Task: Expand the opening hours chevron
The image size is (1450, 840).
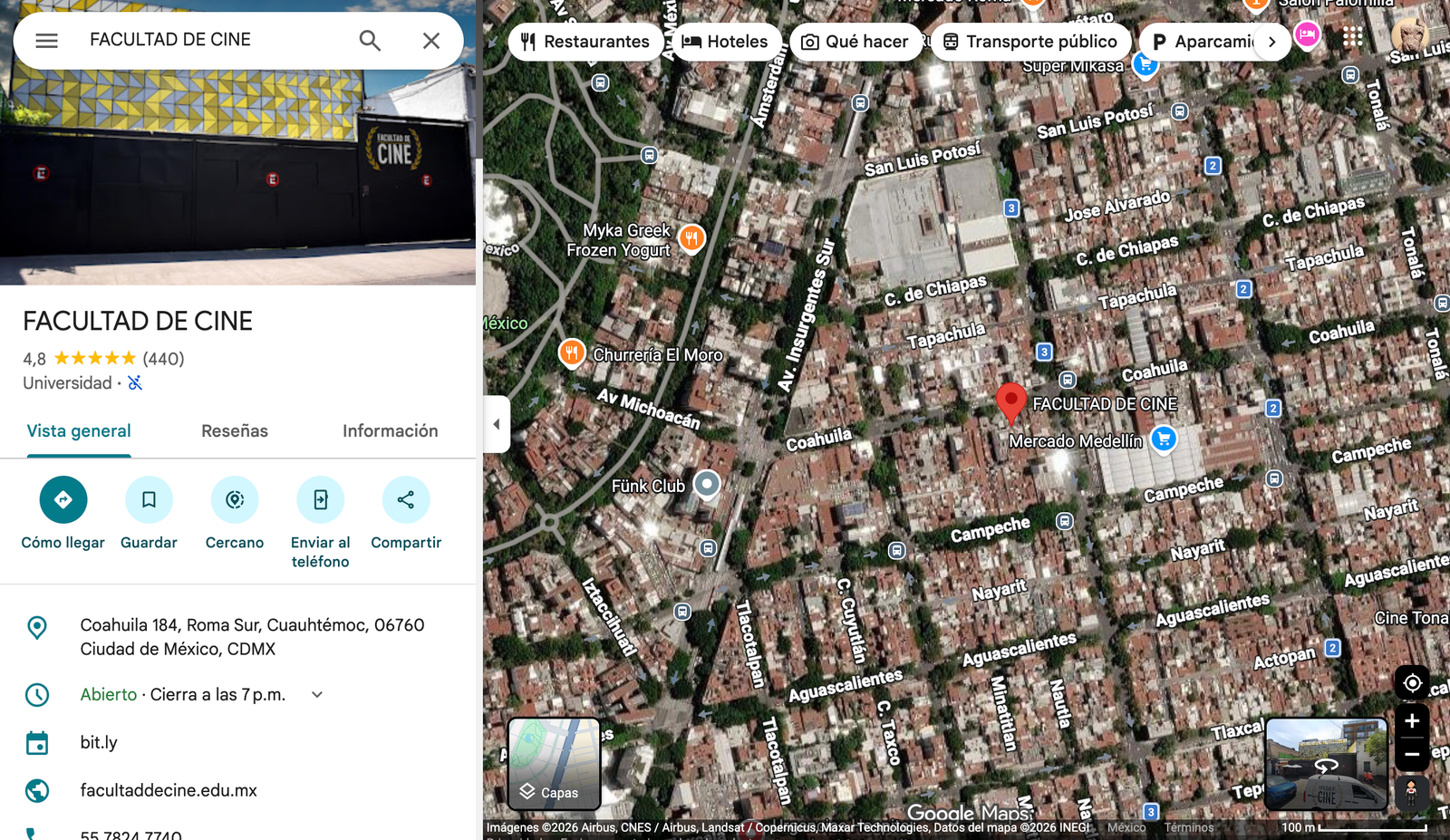Action: pos(317,695)
